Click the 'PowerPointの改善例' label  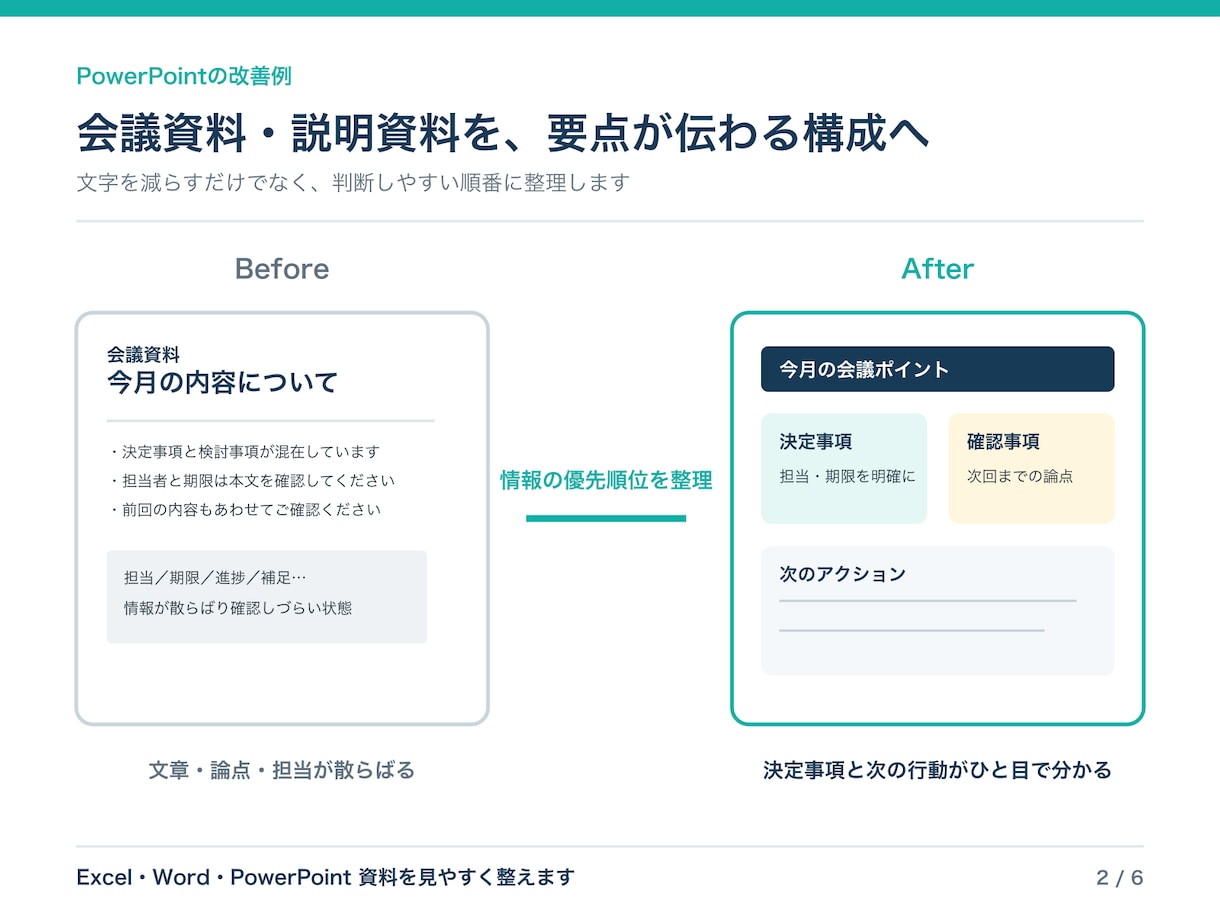[184, 76]
